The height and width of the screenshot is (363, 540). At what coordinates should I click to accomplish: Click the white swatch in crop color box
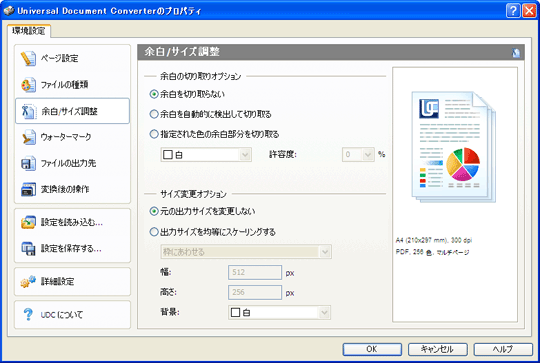tap(168, 155)
